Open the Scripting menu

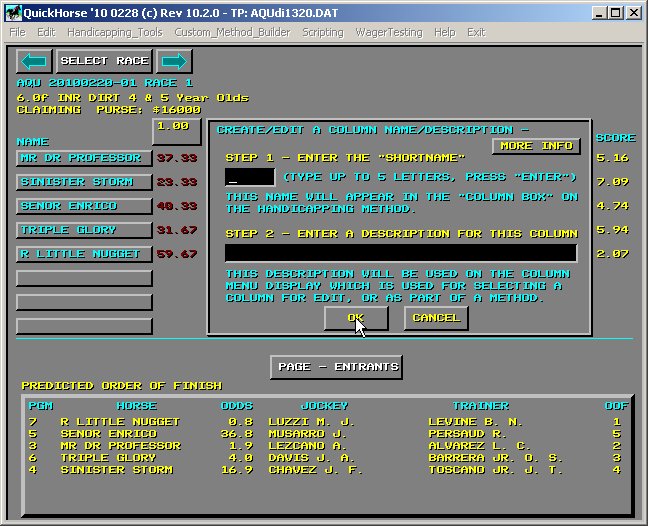point(322,32)
